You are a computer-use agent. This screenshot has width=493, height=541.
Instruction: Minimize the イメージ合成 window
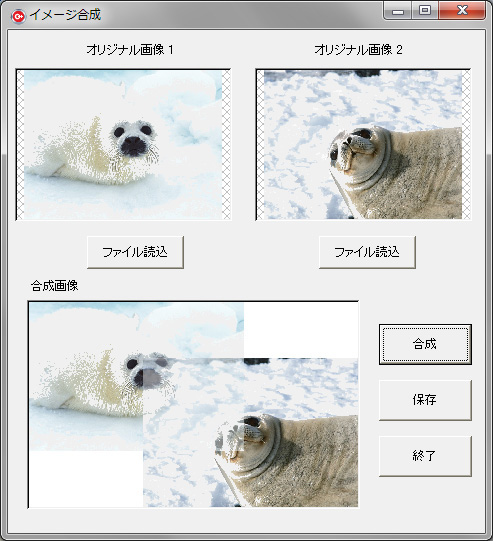pyautogui.click(x=397, y=11)
